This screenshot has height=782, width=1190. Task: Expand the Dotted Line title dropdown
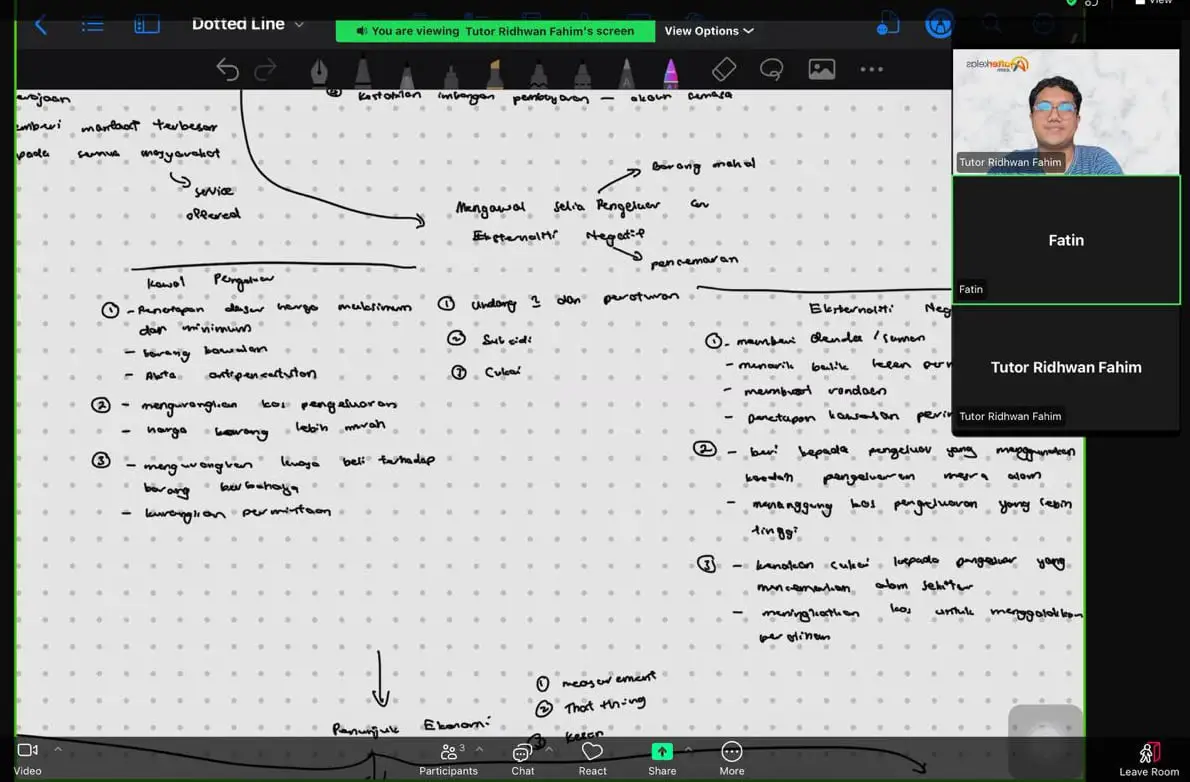click(x=300, y=25)
